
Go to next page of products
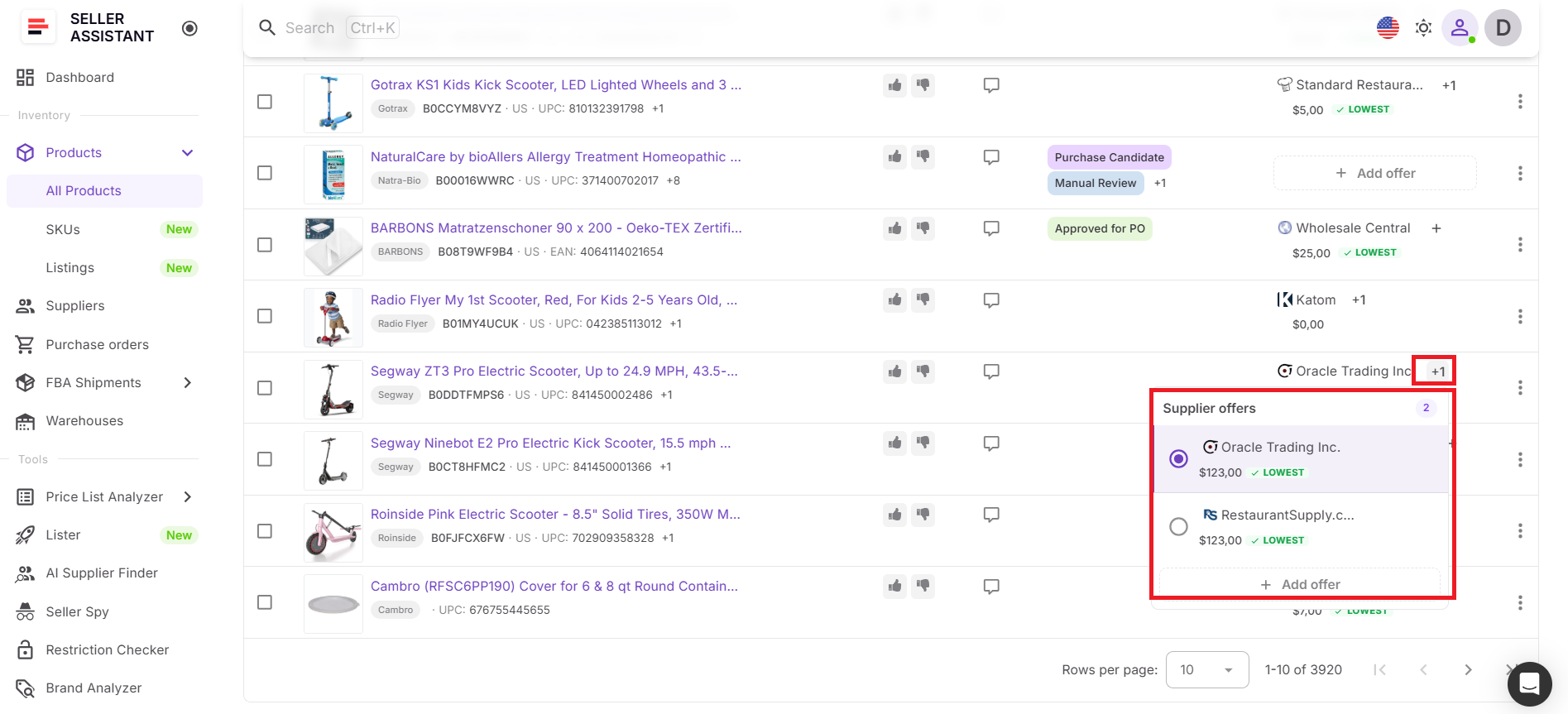tap(1468, 670)
